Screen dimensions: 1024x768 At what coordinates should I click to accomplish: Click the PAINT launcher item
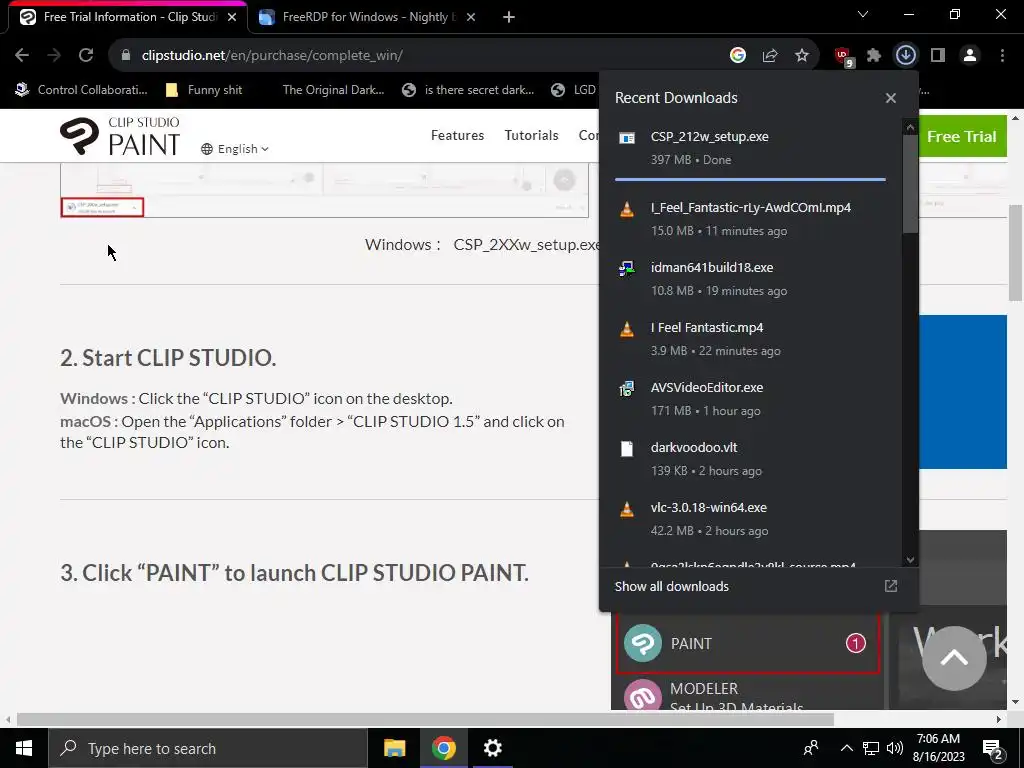[748, 643]
